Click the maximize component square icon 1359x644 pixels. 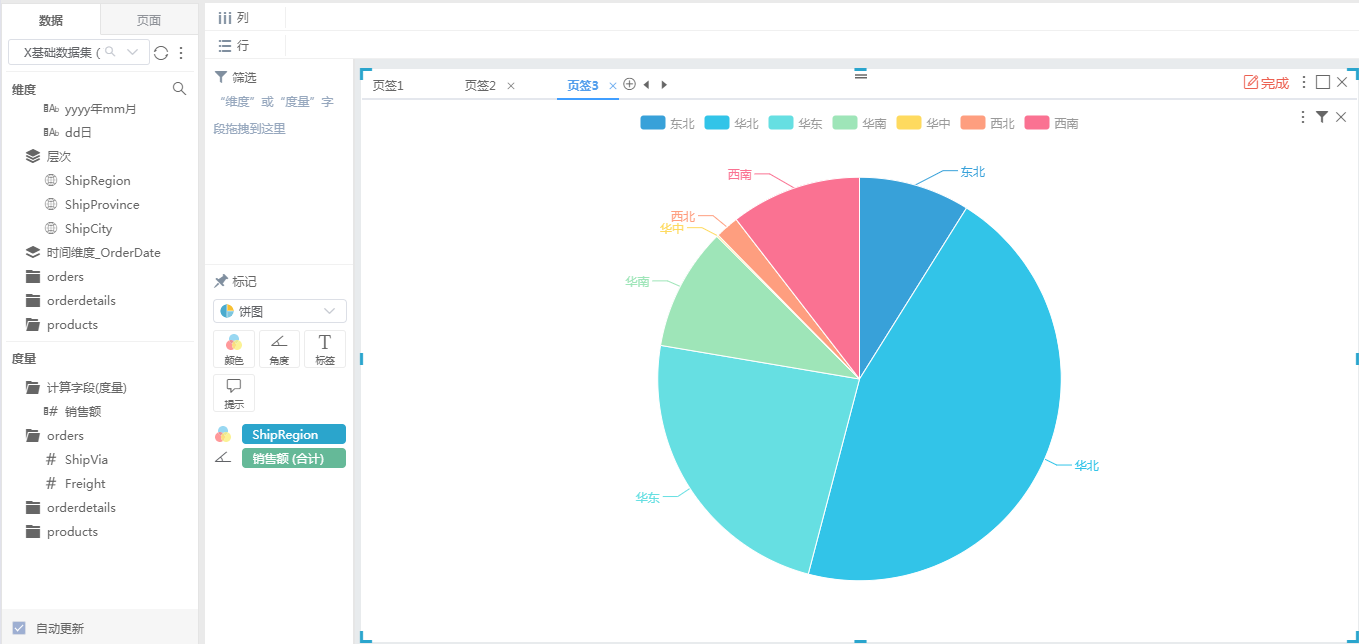coord(1323,82)
